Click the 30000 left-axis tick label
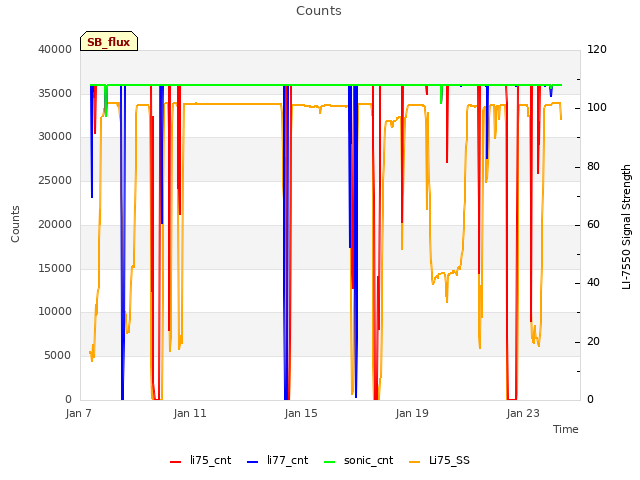 click(x=55, y=136)
